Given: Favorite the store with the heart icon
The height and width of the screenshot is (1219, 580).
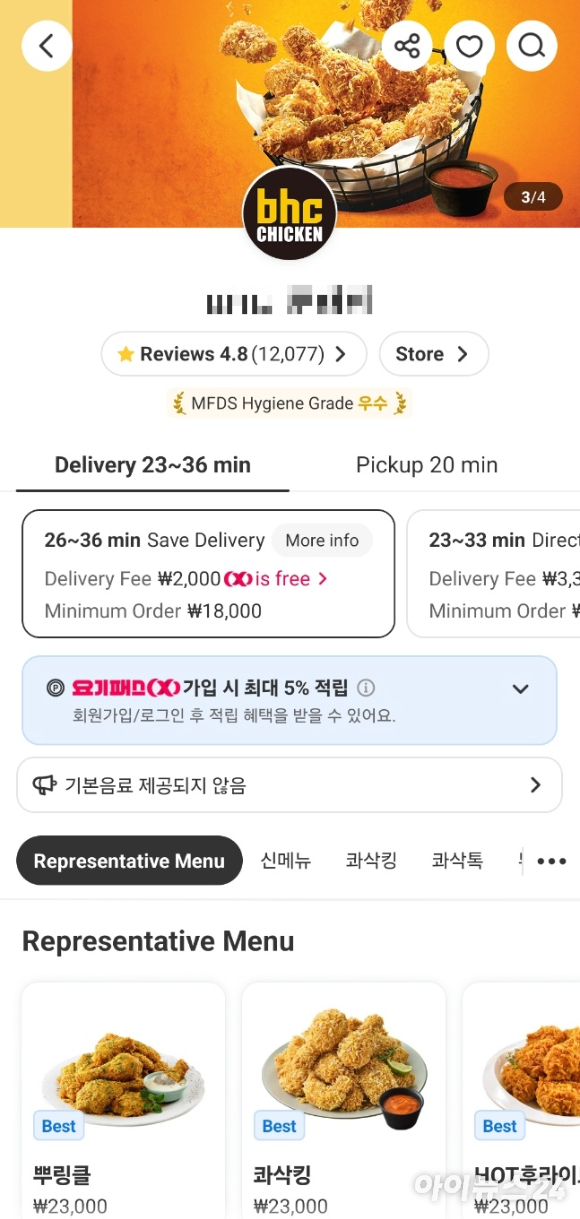Looking at the screenshot, I should 470,45.
